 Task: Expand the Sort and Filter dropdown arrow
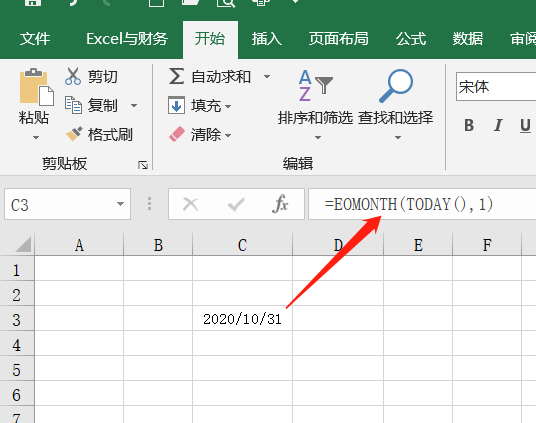tap(318, 137)
